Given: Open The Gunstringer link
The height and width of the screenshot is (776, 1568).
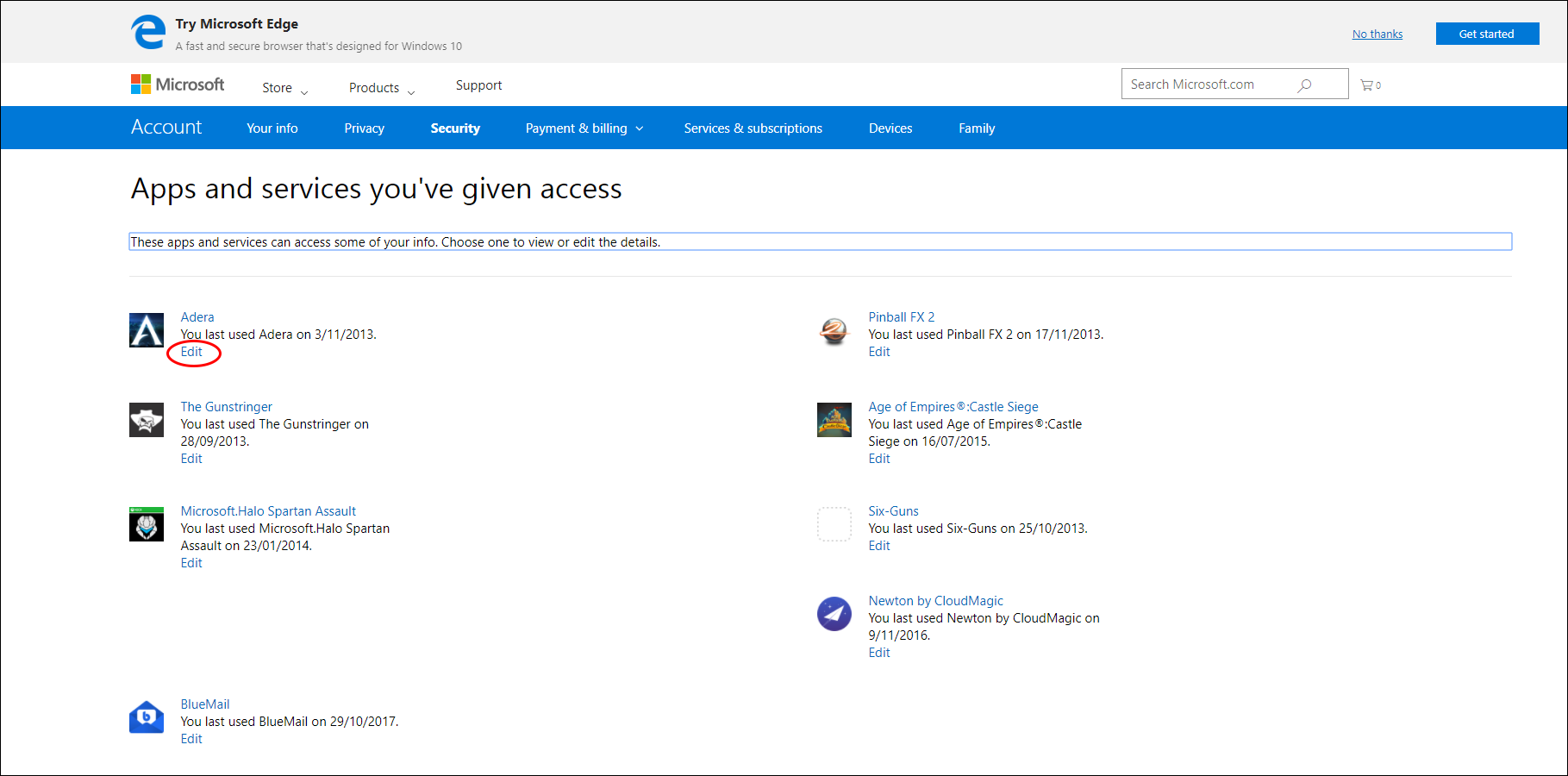Looking at the screenshot, I should (227, 407).
